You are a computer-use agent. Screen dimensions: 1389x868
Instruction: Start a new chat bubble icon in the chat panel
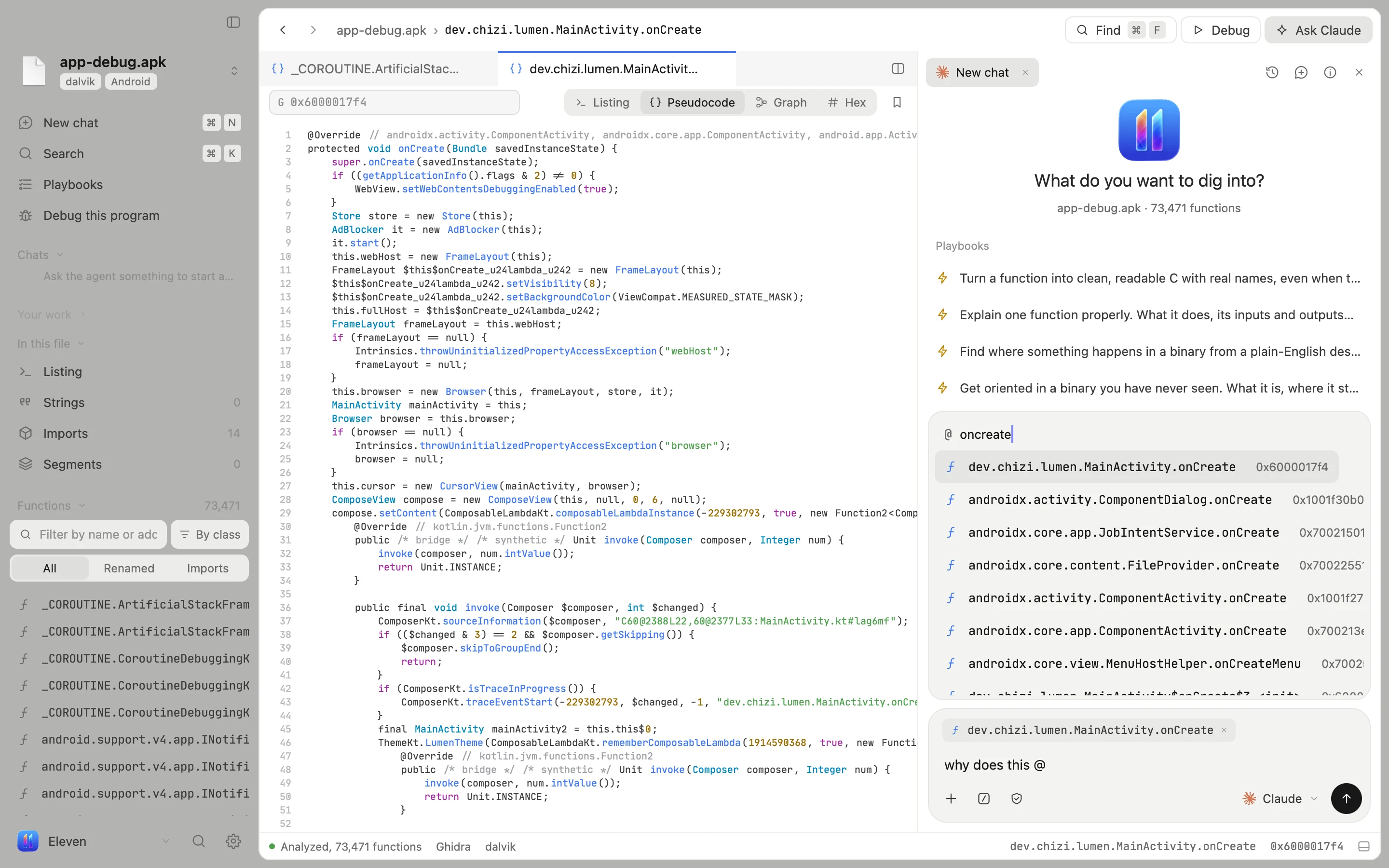(1301, 72)
